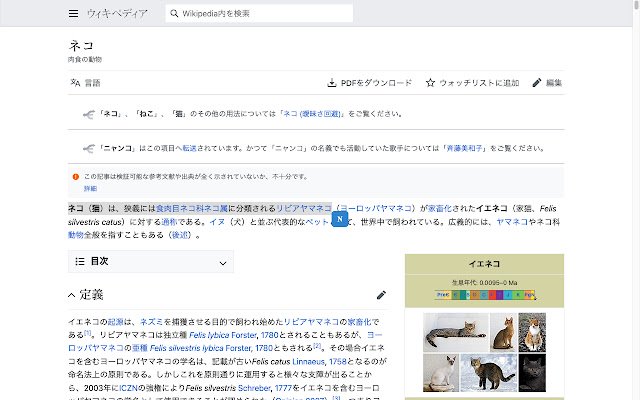
Task: Open the 食肉目 link
Action: pyautogui.click(x=168, y=209)
